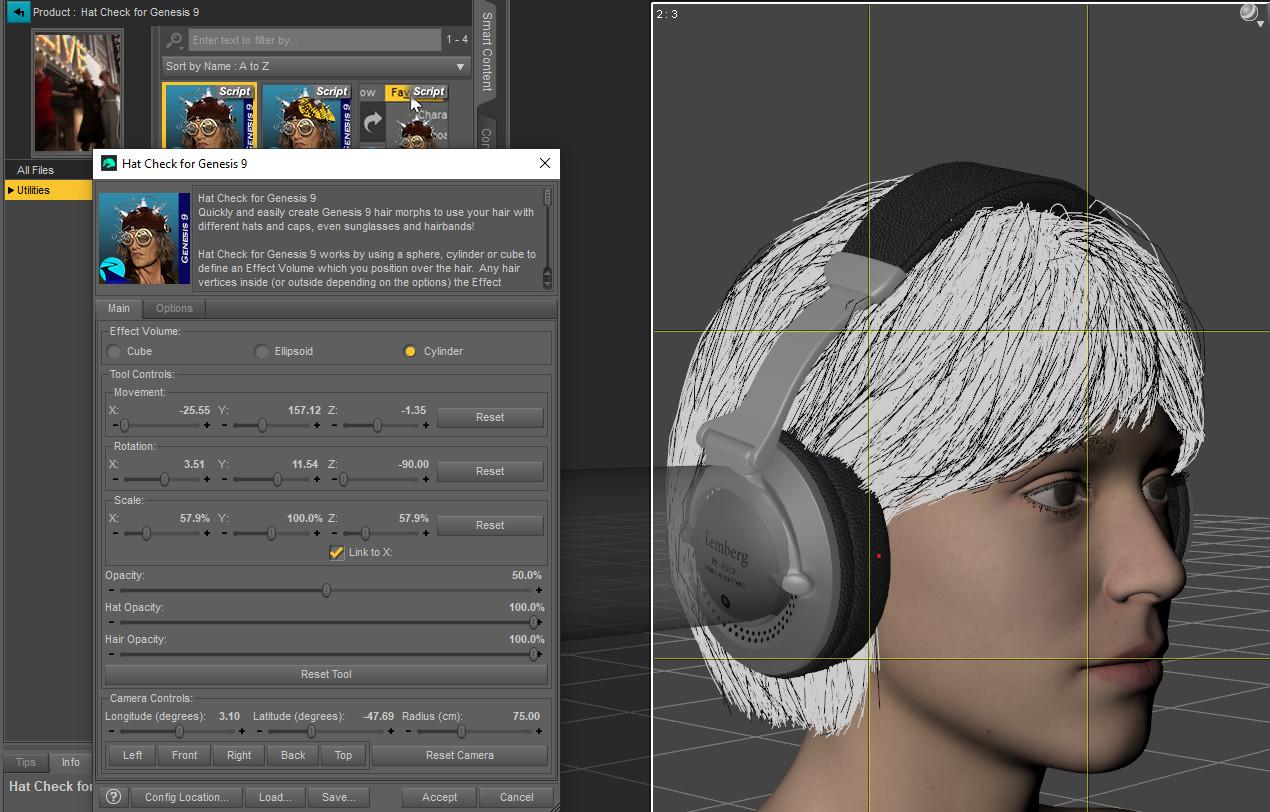Increase Longitude with its plus icon
The image size is (1270, 812).
[x=242, y=731]
